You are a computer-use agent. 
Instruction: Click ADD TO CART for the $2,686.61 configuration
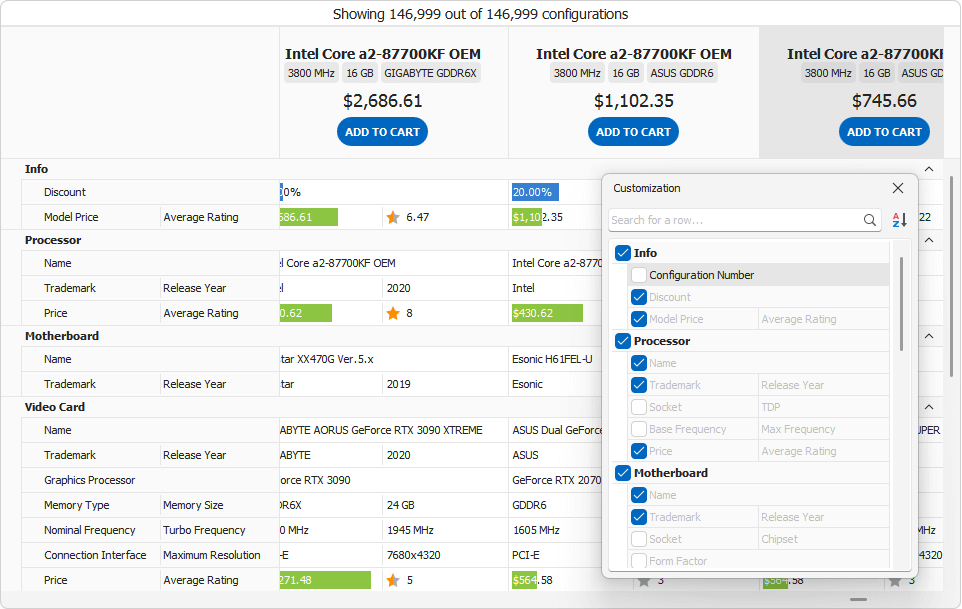(382, 131)
